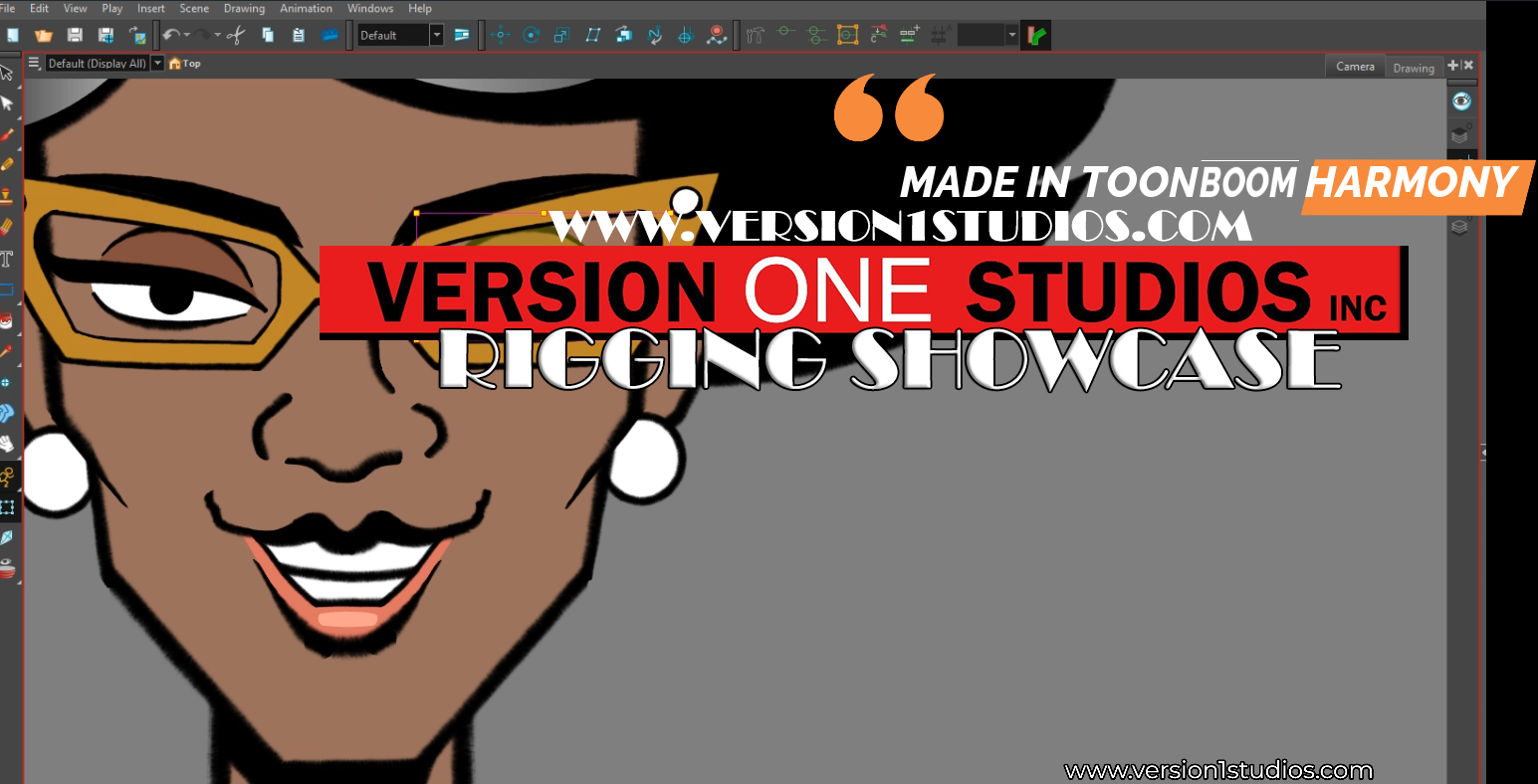
Task: Expand the Undo history arrow
Action: click(x=186, y=35)
